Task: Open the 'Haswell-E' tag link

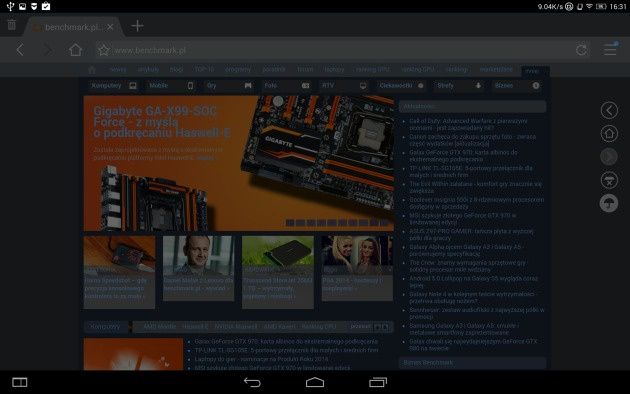Action: [x=195, y=327]
